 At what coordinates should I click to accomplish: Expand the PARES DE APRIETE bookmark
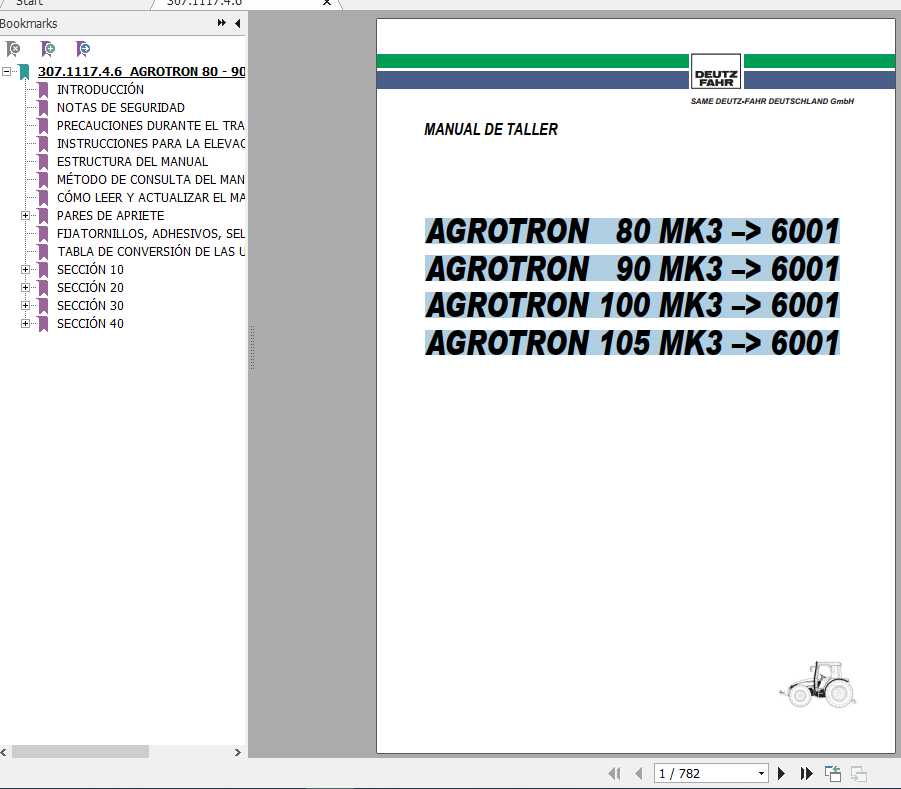(x=27, y=215)
